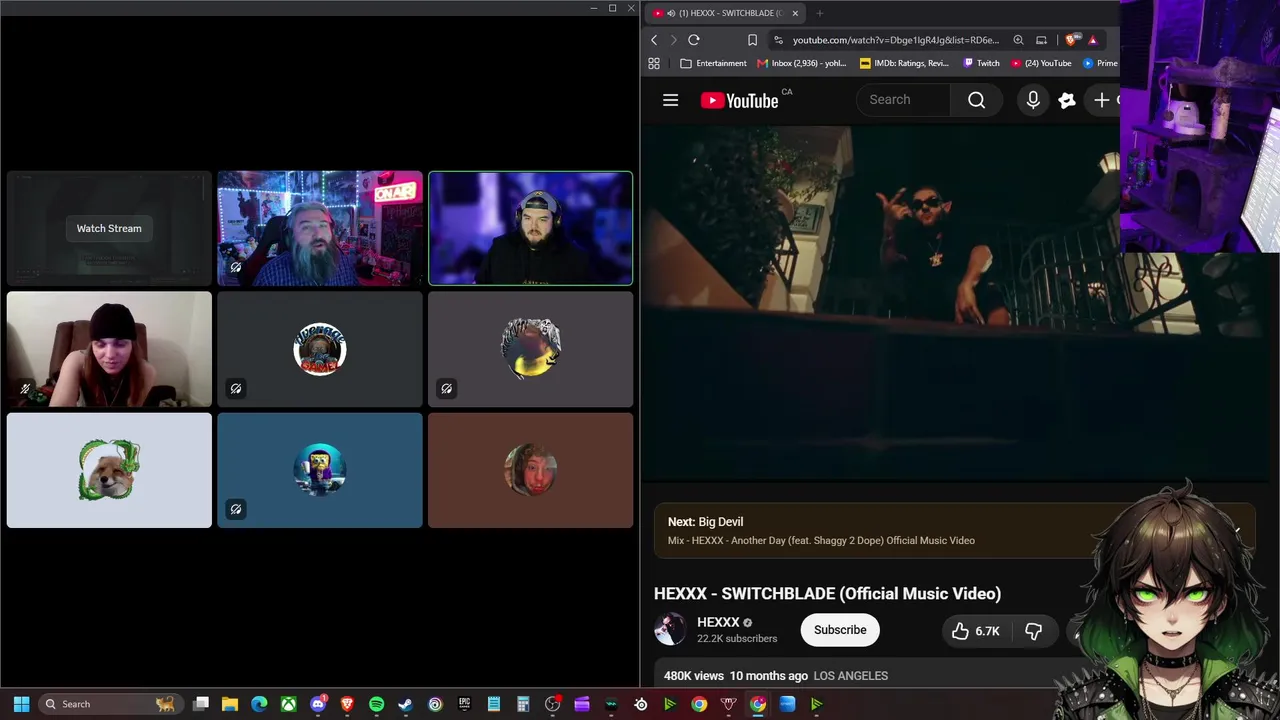Click the YouTube search magnifier button
Image resolution: width=1280 pixels, height=720 pixels.
[976, 100]
